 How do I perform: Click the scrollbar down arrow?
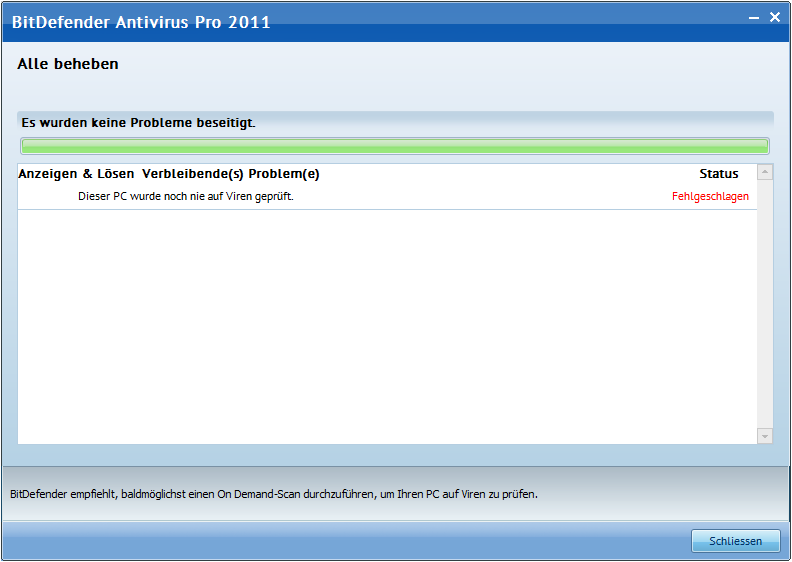click(765, 436)
